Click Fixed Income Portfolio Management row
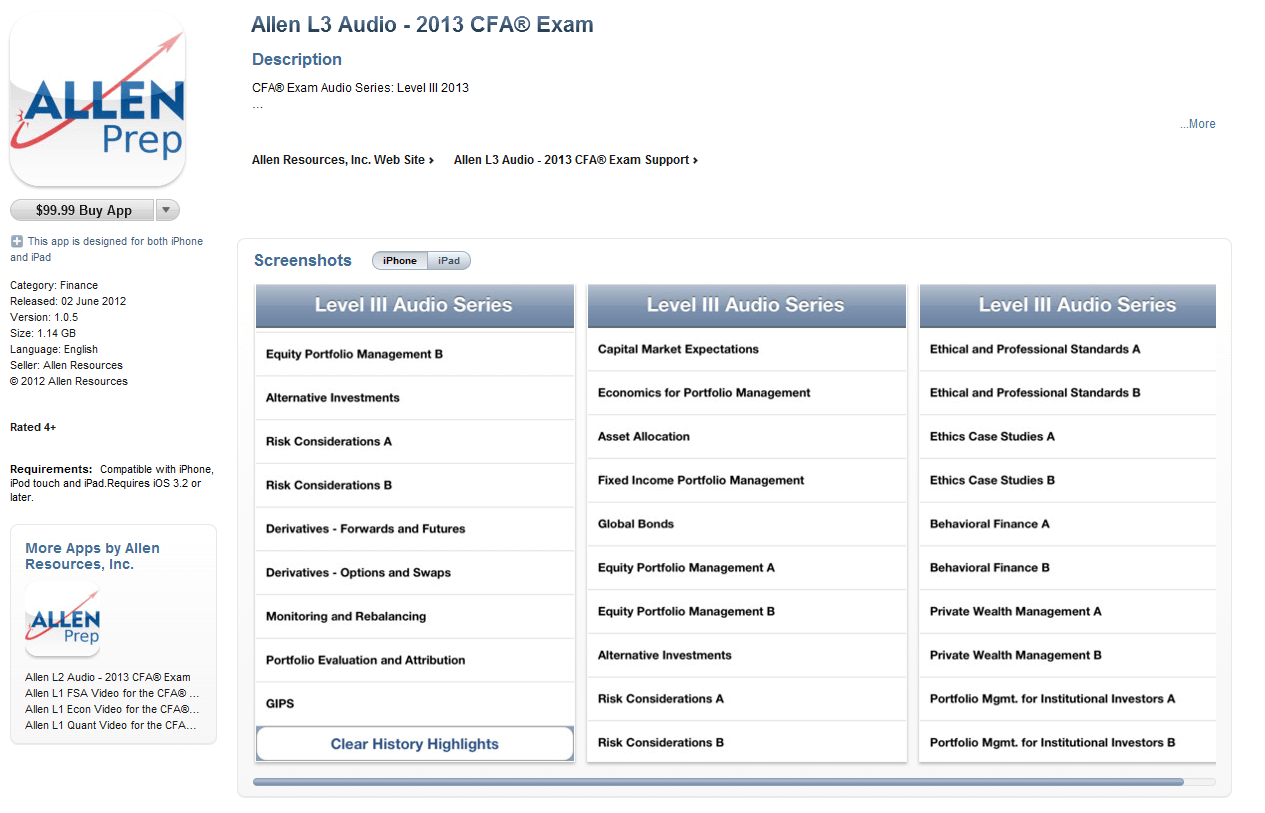 747,481
